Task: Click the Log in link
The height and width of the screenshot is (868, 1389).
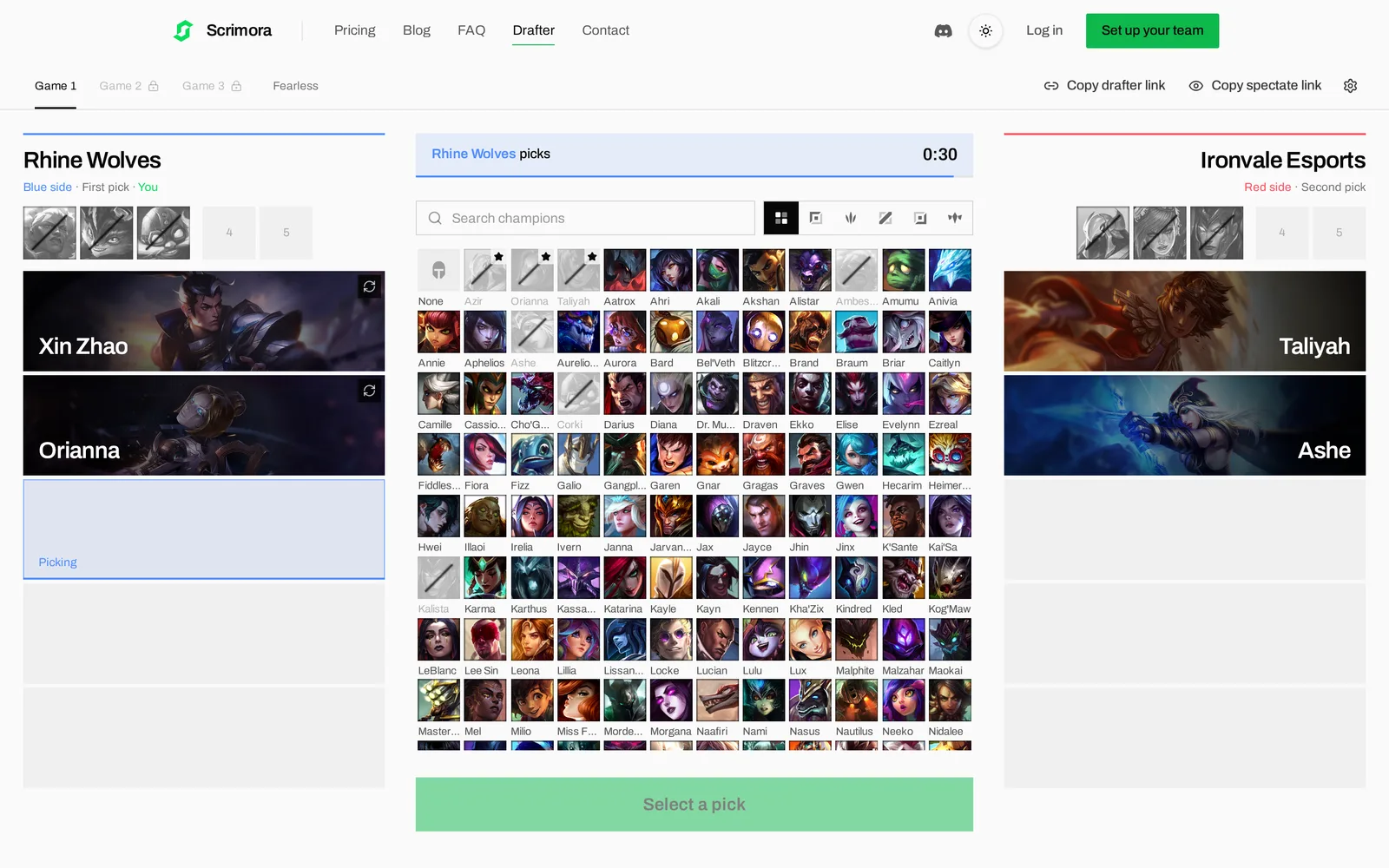Action: tap(1044, 30)
